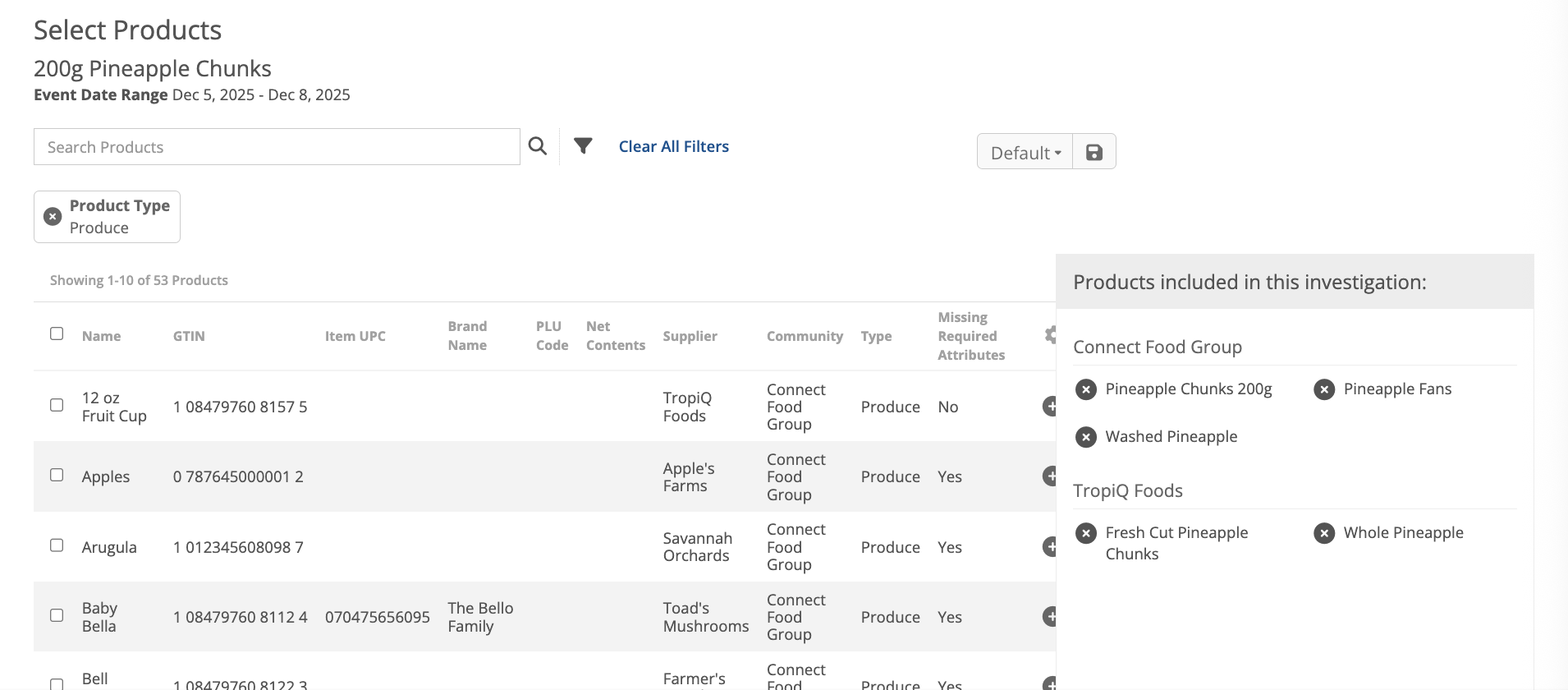This screenshot has width=1568, height=690.
Task: Save the current view with the disk icon
Action: [1094, 152]
